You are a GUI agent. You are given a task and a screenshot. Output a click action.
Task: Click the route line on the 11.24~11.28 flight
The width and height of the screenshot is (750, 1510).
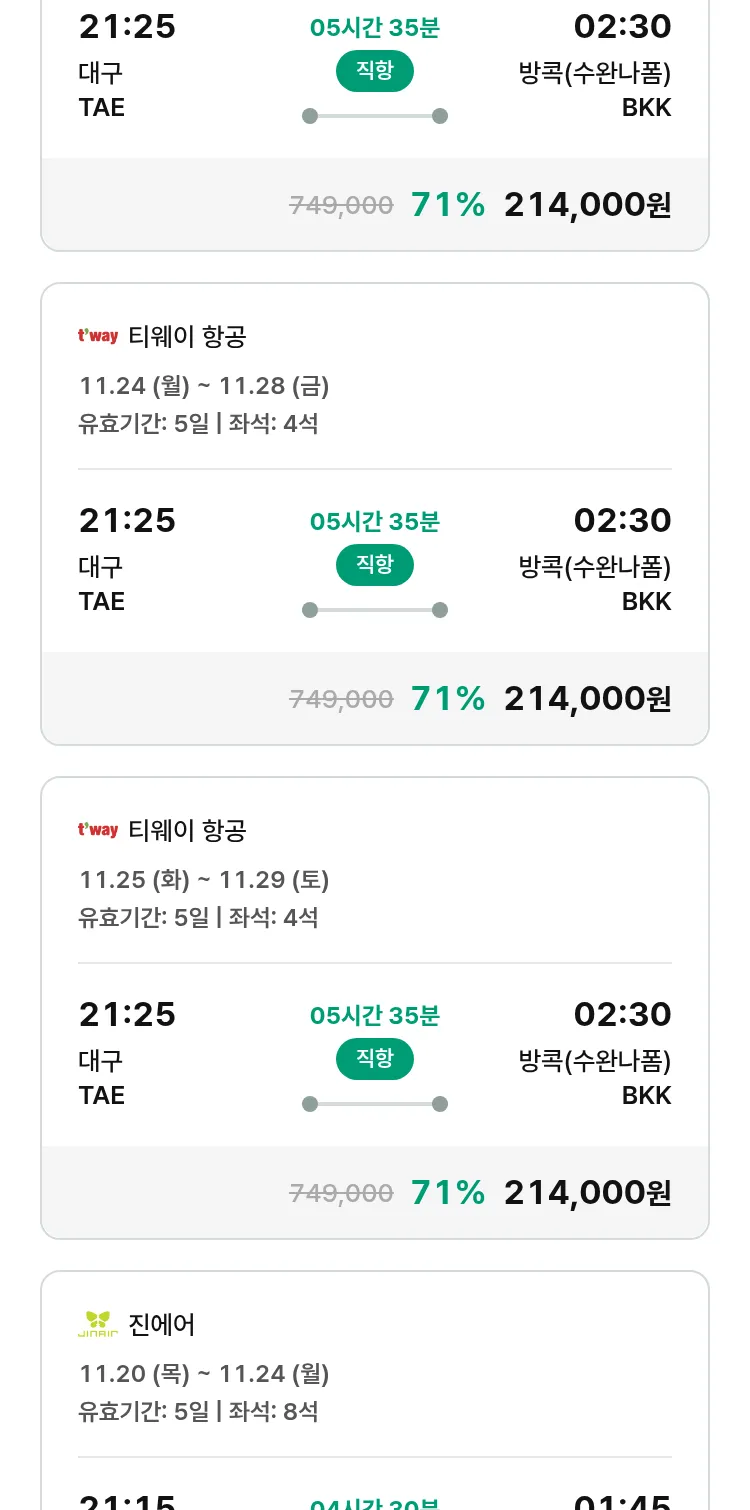[374, 610]
